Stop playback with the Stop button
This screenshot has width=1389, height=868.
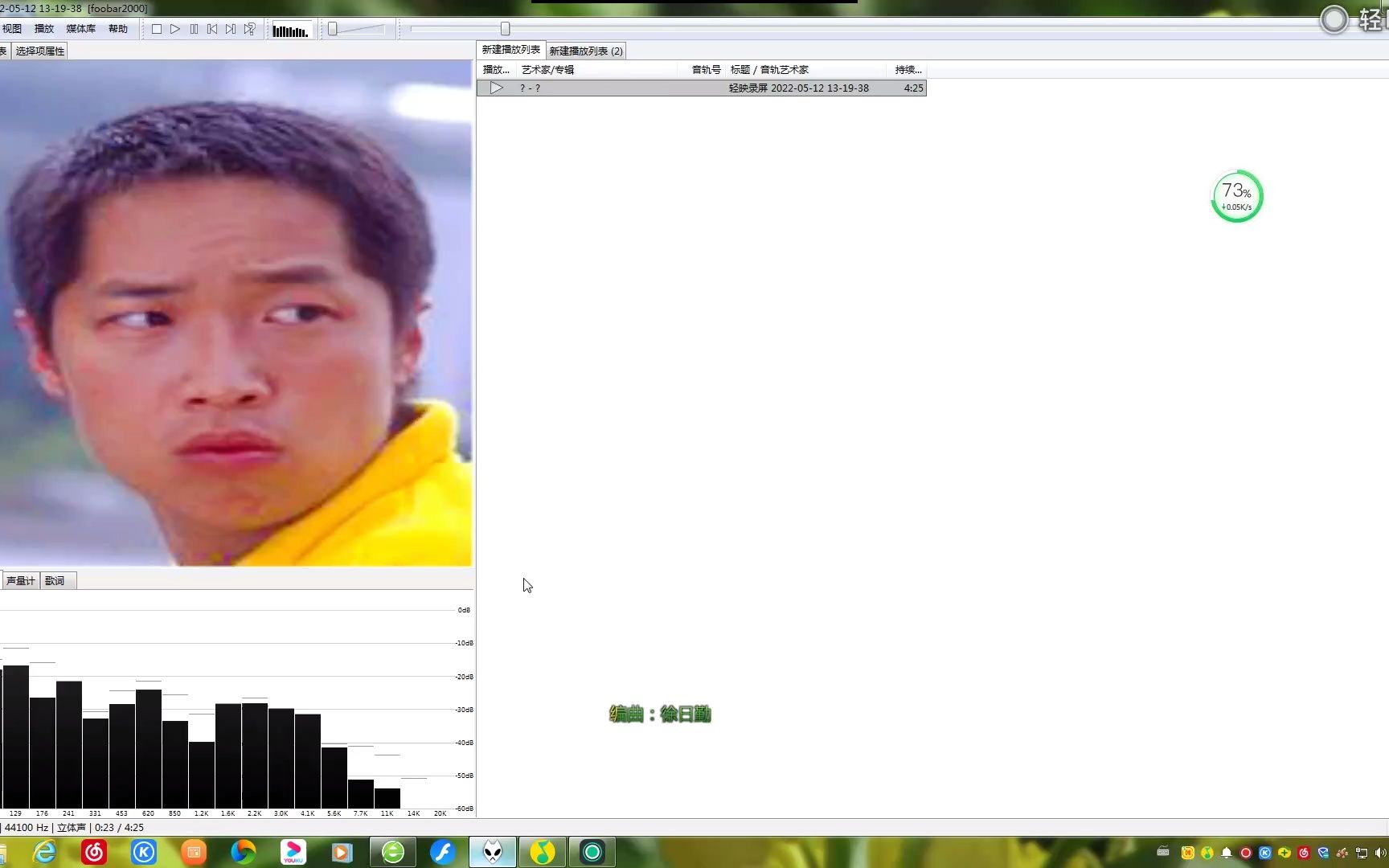tap(157, 29)
